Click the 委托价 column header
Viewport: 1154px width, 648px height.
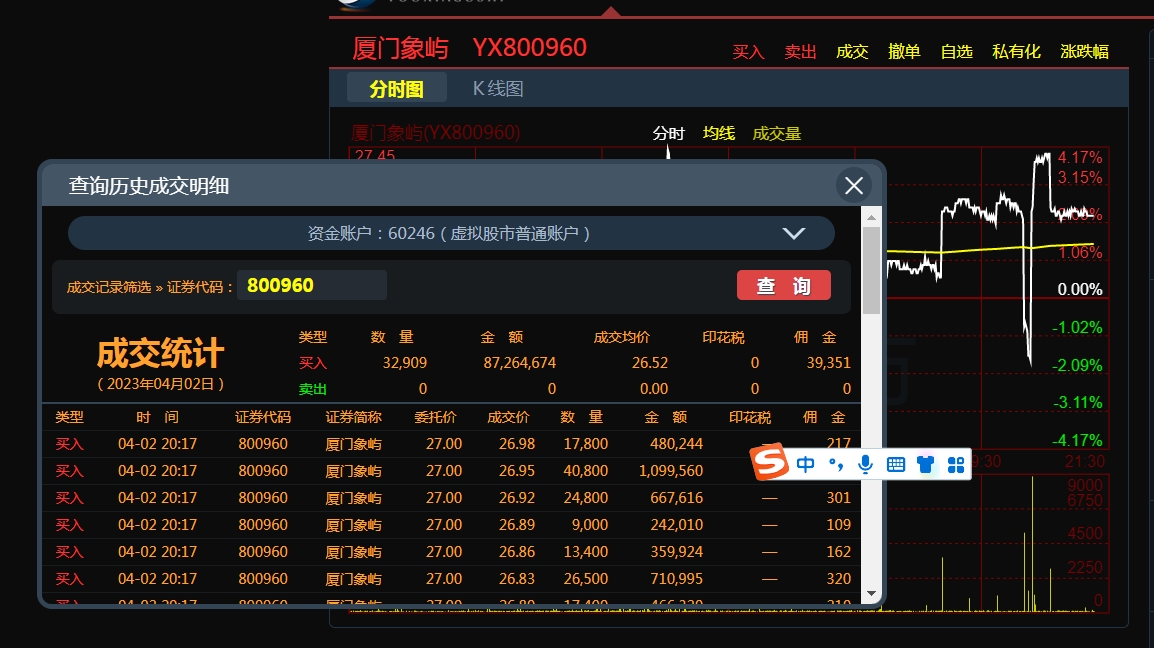(435, 418)
